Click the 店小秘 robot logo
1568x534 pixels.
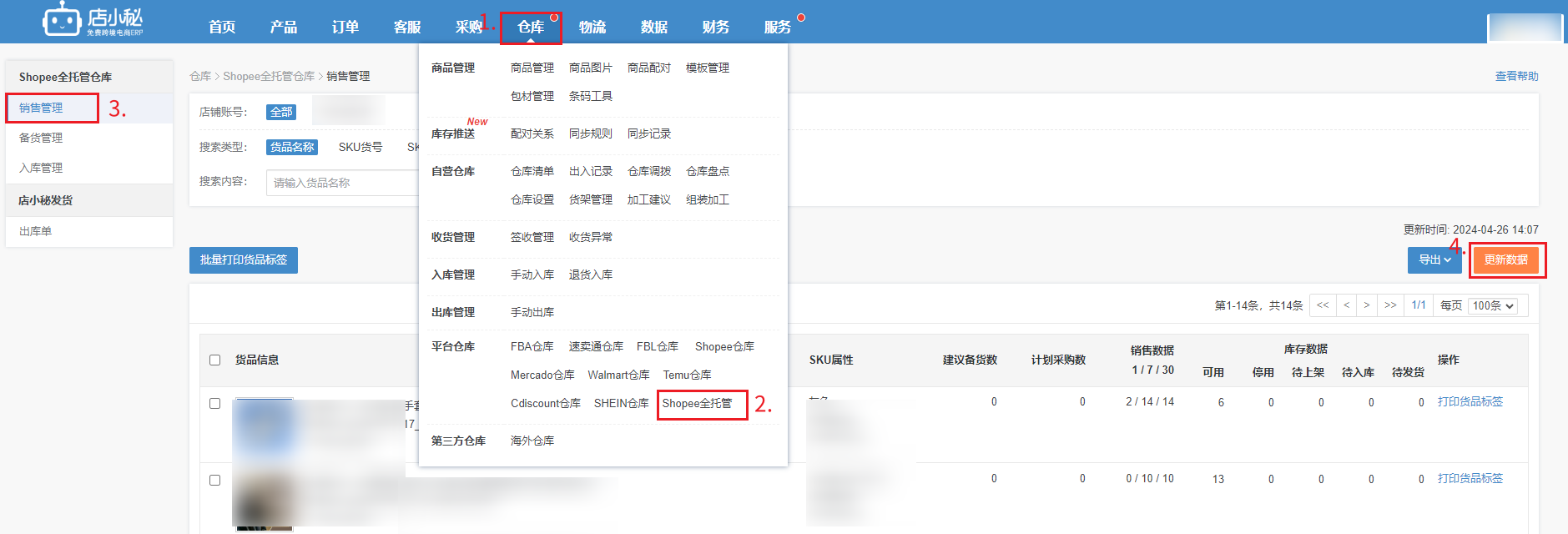(x=93, y=20)
